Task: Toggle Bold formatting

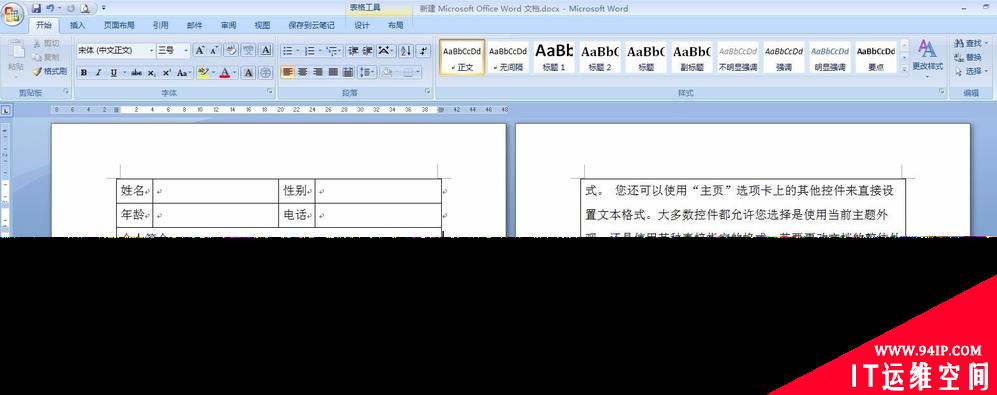Action: pos(84,73)
